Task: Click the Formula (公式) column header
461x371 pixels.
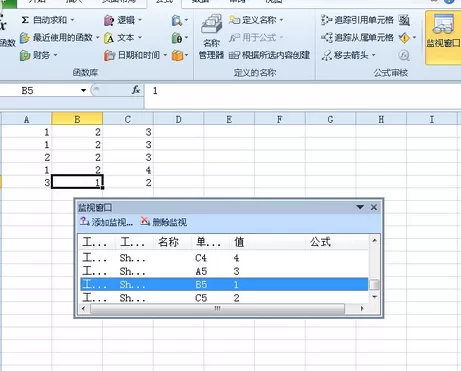Action: coord(338,242)
